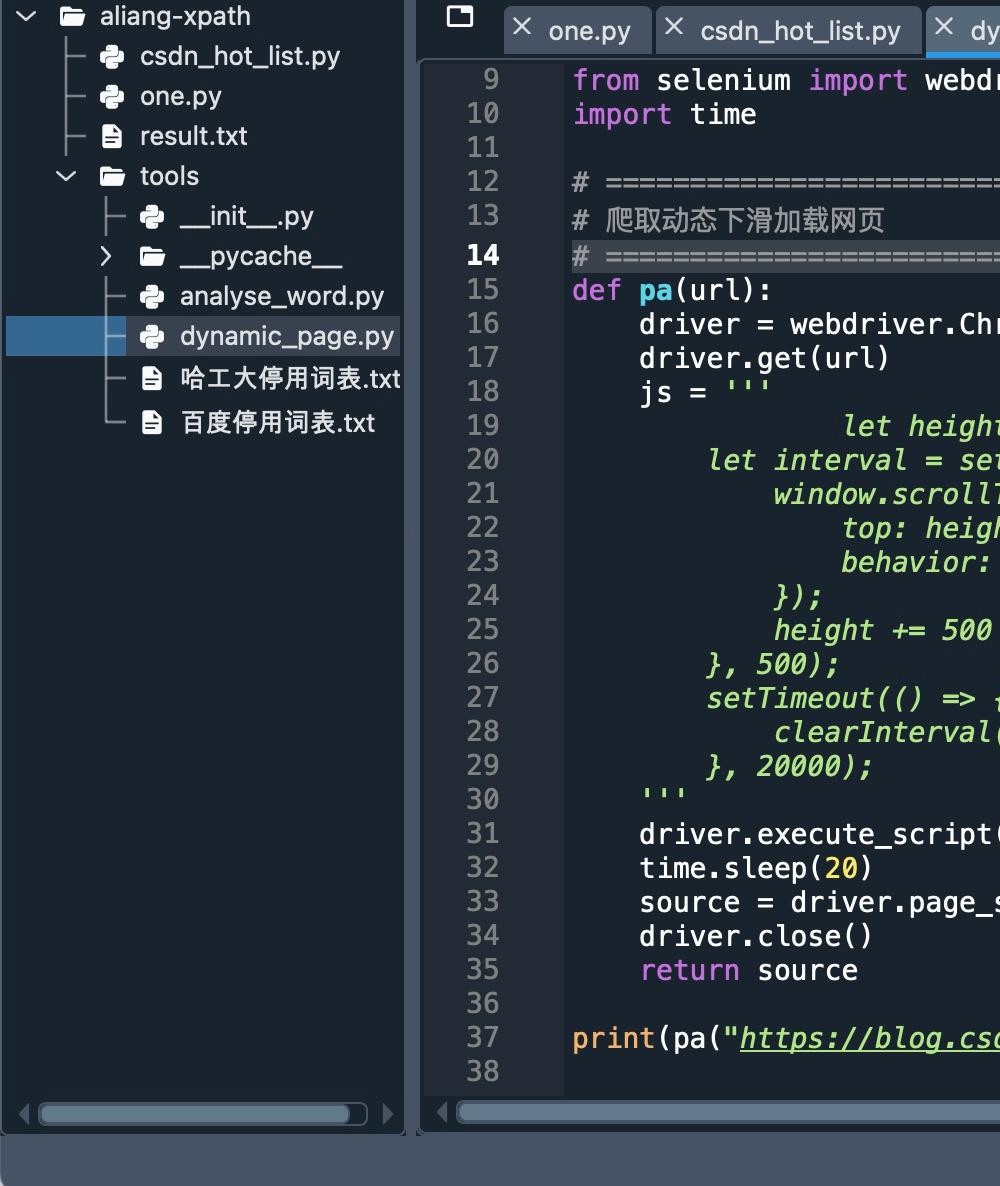The width and height of the screenshot is (1000, 1186).
Task: Click the Python icon beside analyse_word.py
Action: [x=152, y=297]
